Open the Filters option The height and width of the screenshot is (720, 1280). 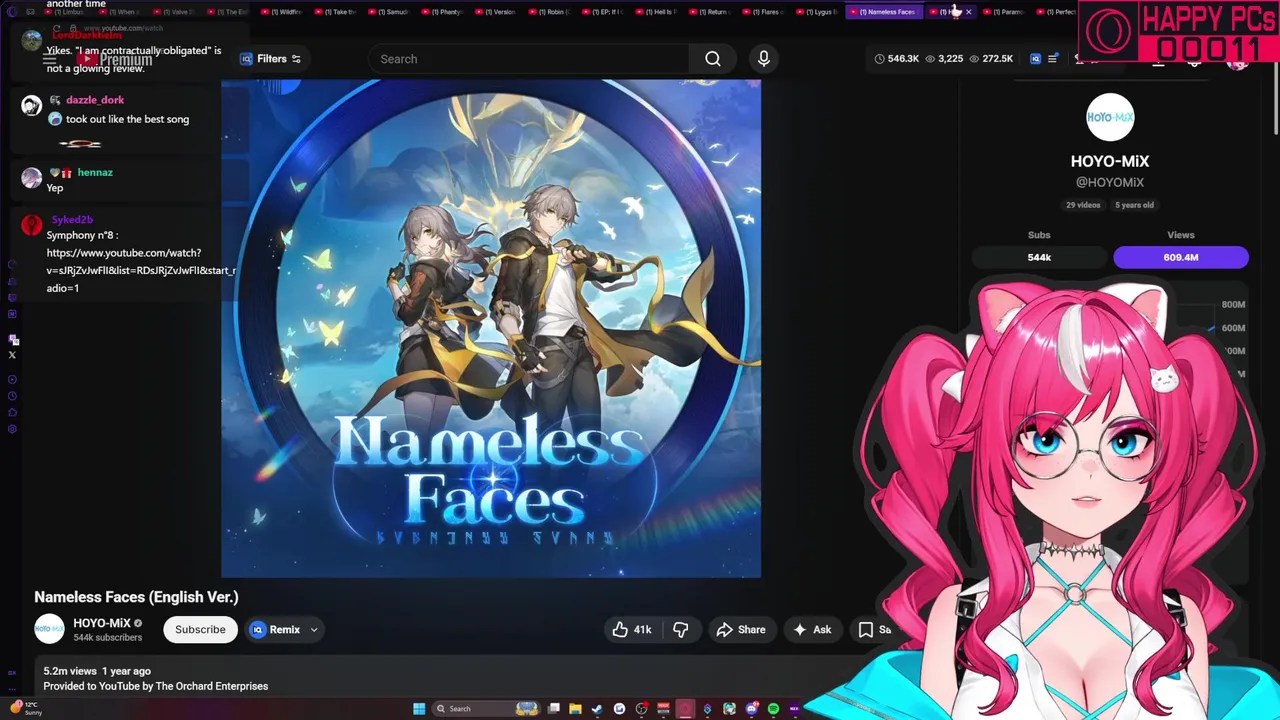coord(271,59)
